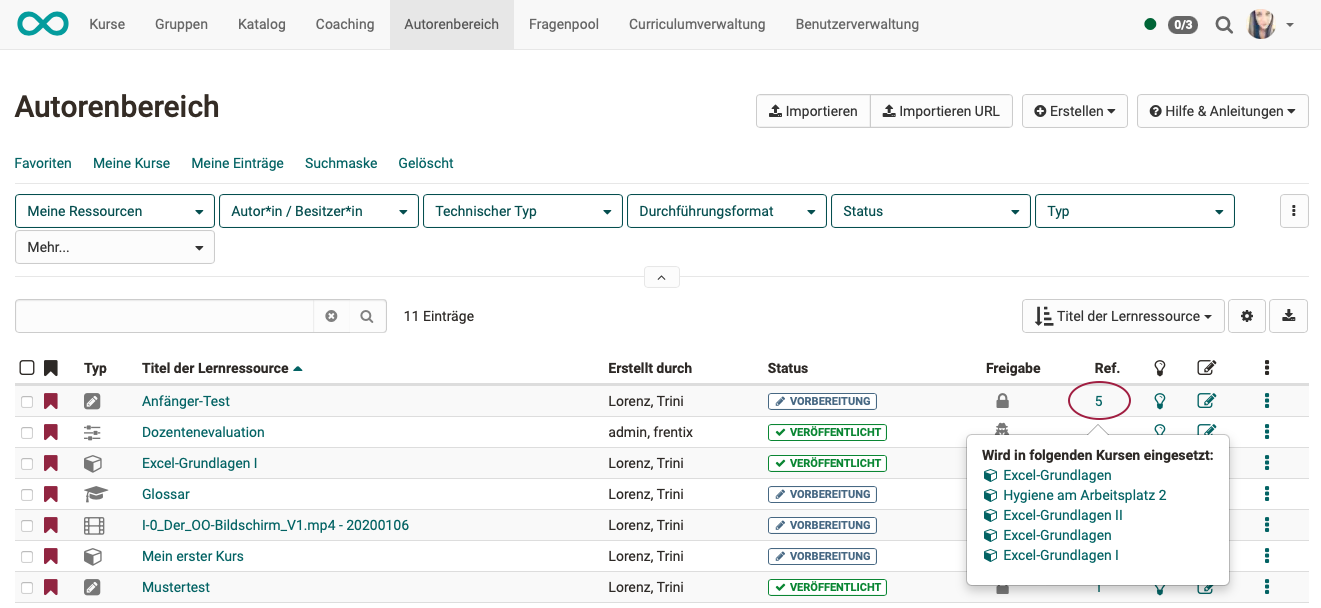The width and height of the screenshot is (1321, 608).
Task: Click the table settings gear icon
Action: (1247, 316)
